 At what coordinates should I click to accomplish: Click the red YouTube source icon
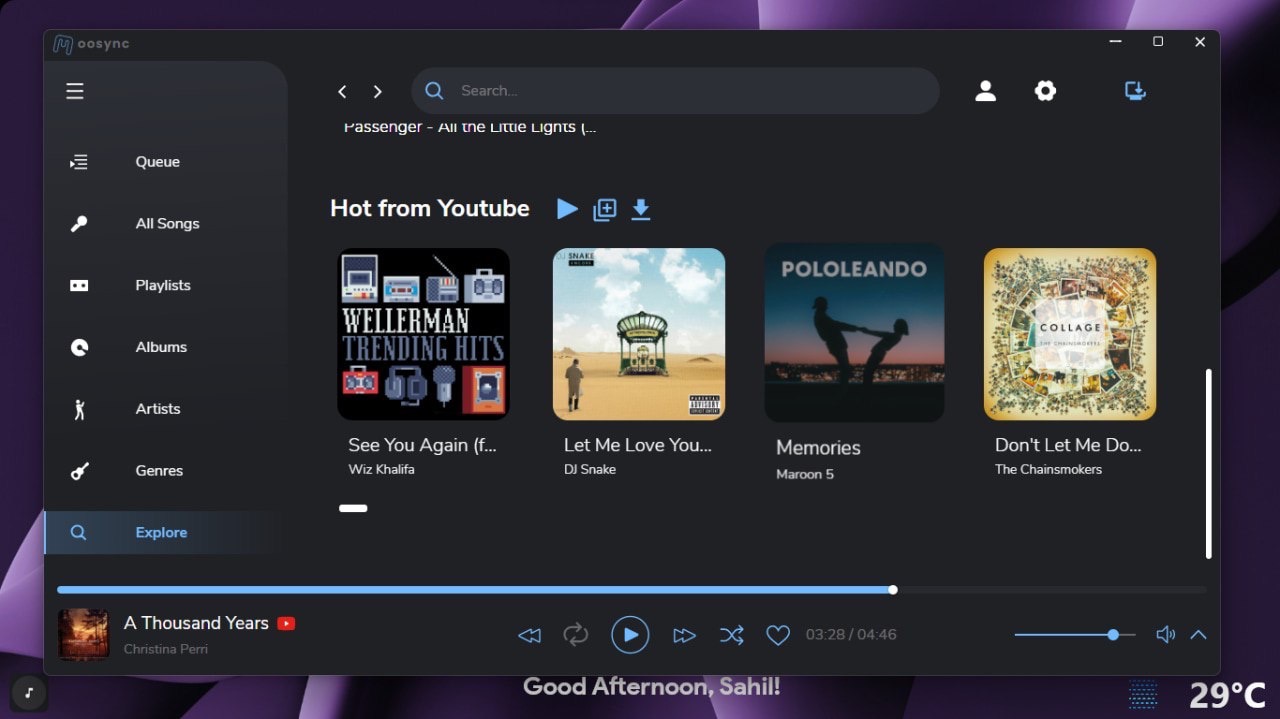286,623
